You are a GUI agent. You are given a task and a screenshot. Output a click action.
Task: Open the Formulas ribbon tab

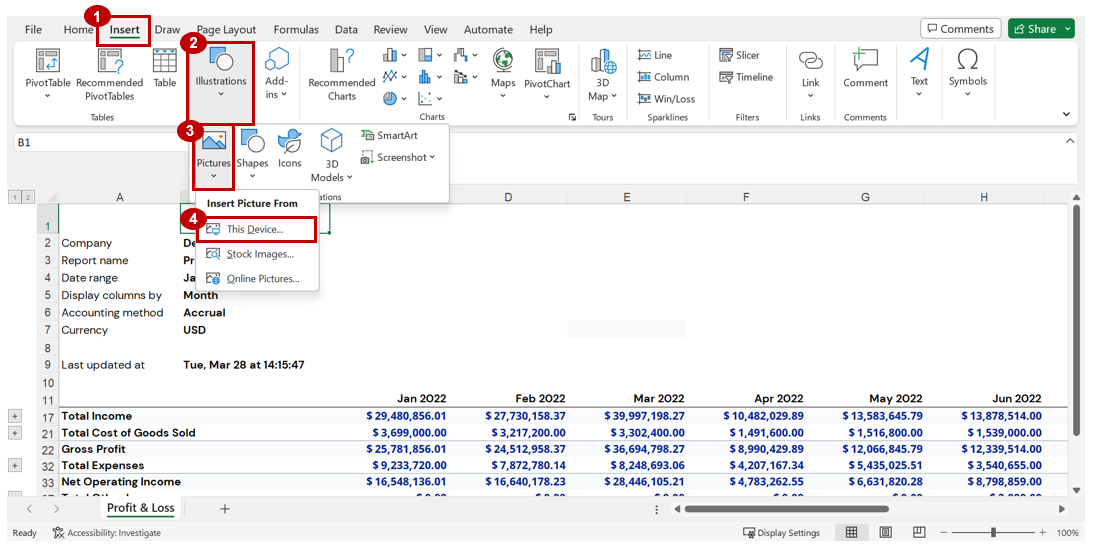click(x=296, y=30)
